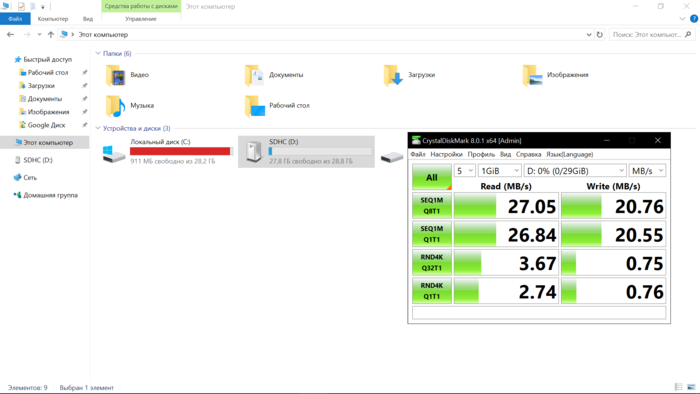Open the quick access toolbar customize dropdown
The width and height of the screenshot is (700, 394).
pyautogui.click(x=43, y=7)
